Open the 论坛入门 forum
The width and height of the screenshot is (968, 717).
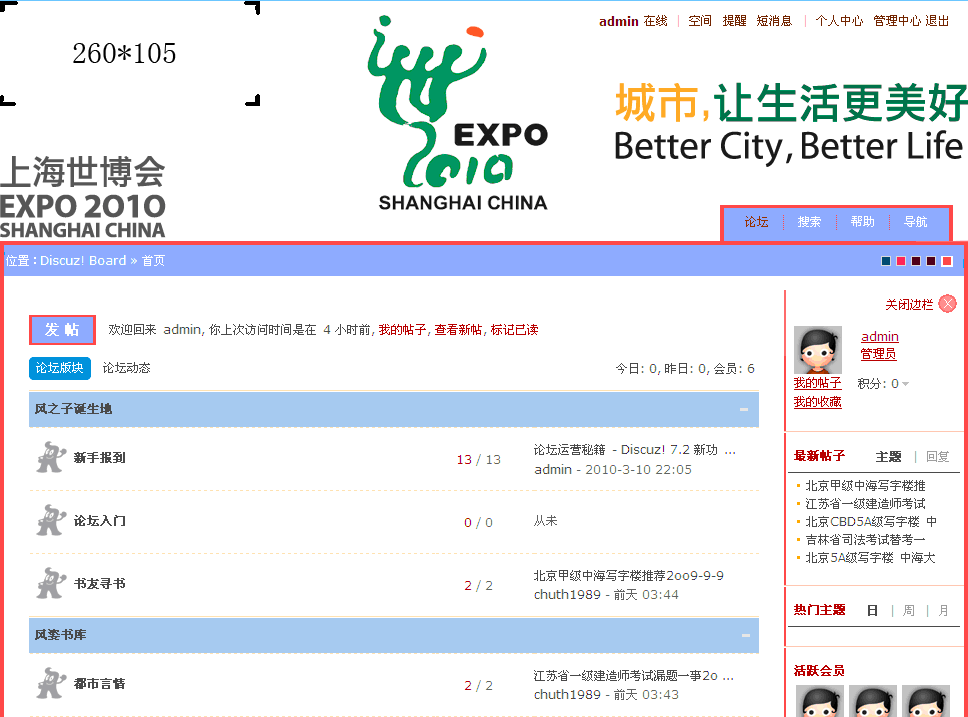(x=99, y=521)
